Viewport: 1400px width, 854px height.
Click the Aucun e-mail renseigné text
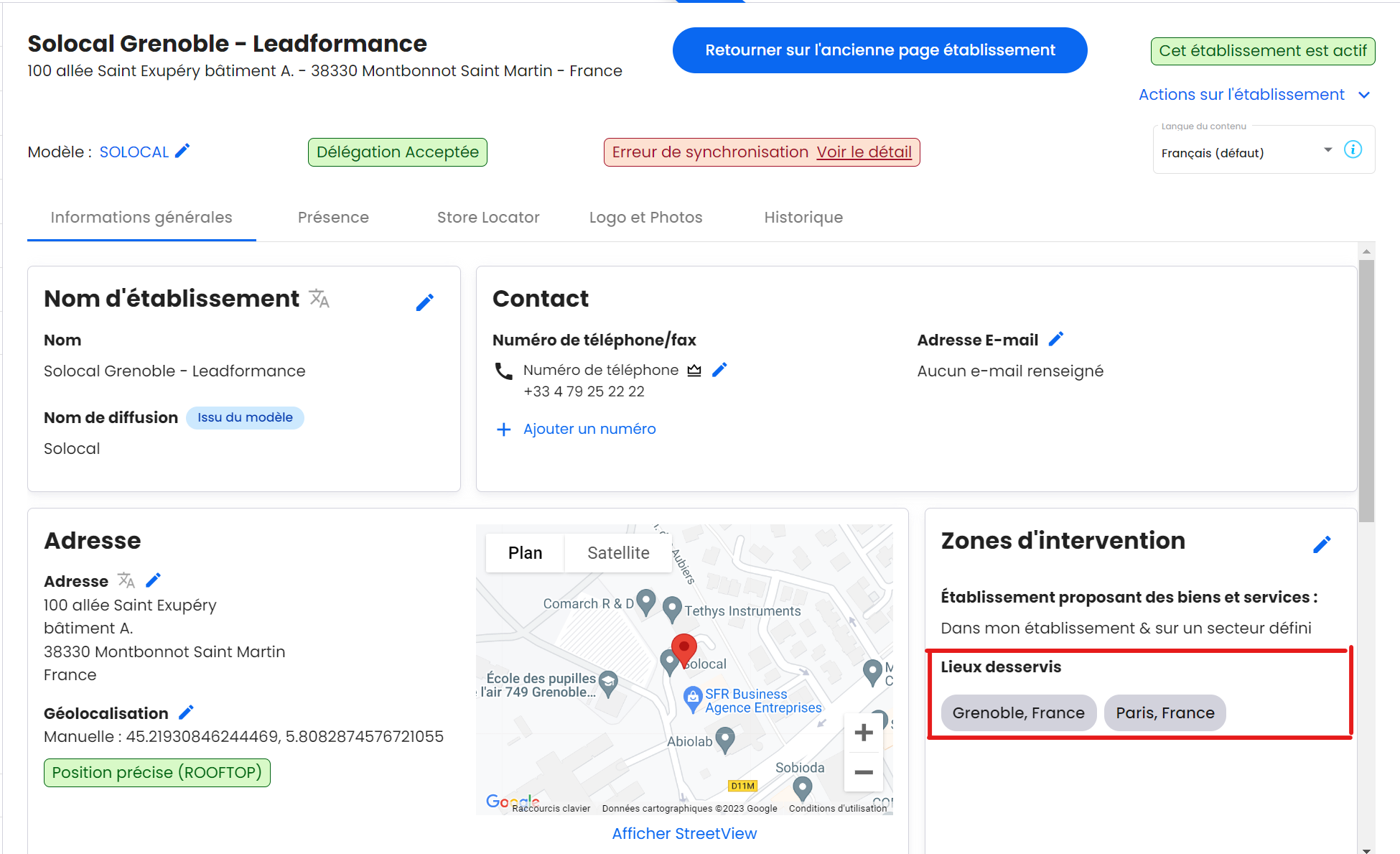(1010, 371)
